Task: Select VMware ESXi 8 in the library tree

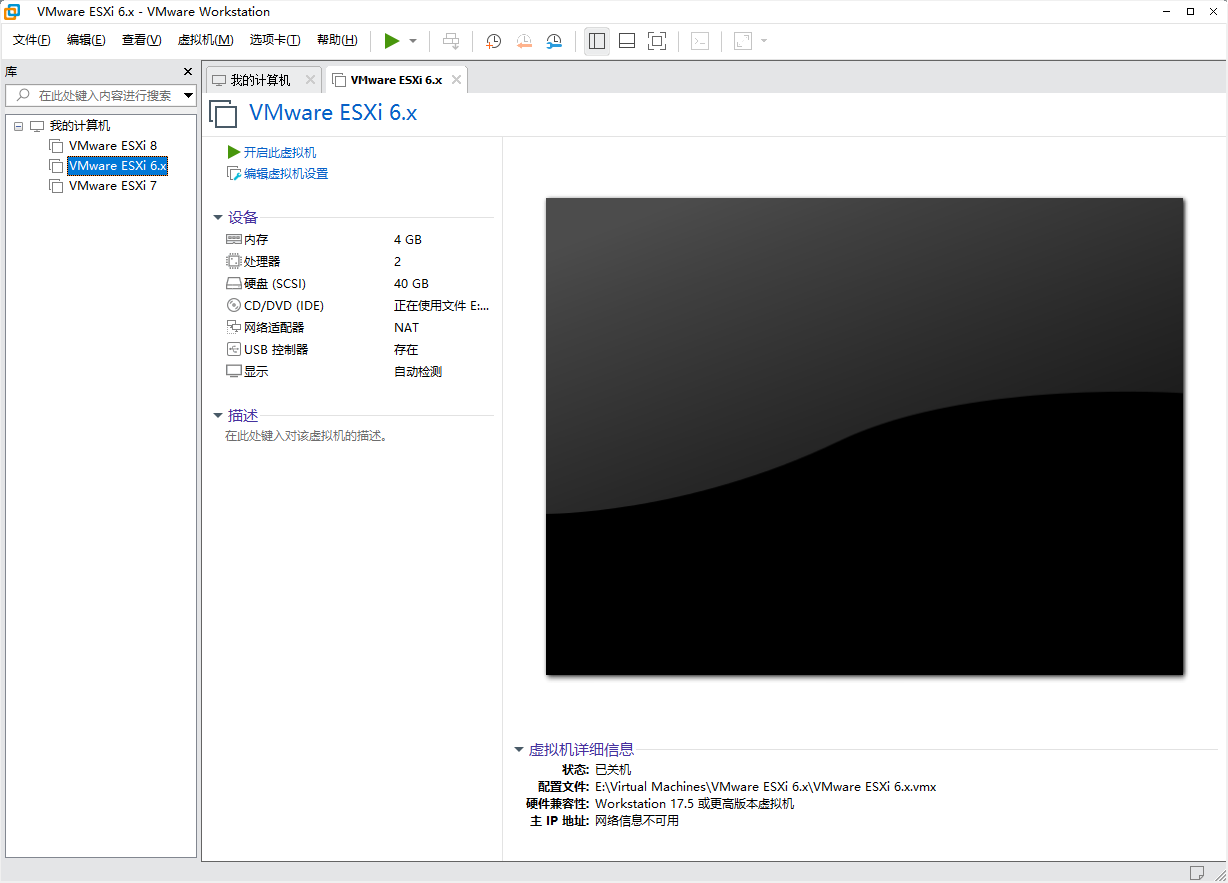Action: (x=113, y=145)
